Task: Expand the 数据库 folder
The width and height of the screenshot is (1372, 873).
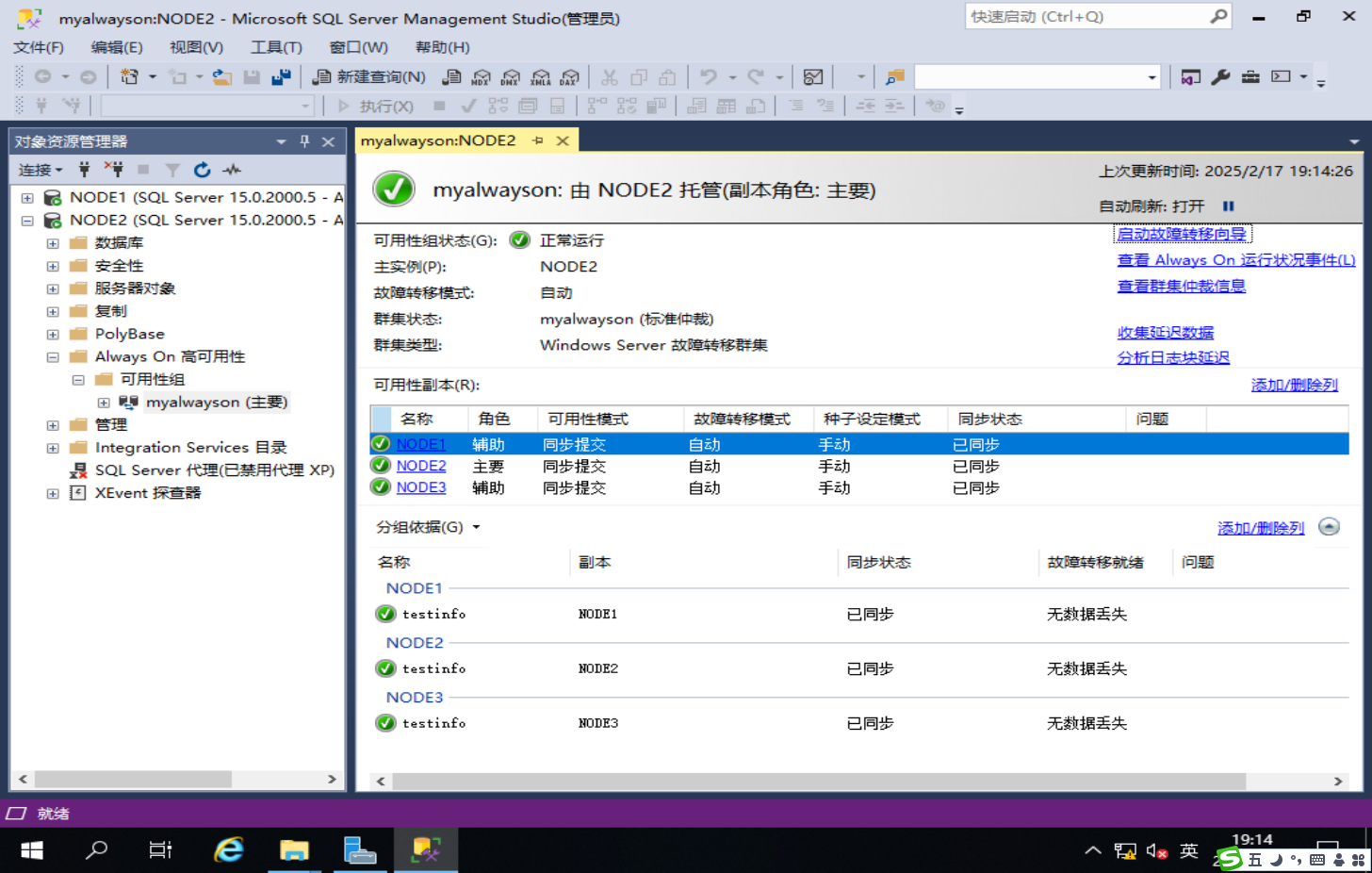Action: coord(53,243)
